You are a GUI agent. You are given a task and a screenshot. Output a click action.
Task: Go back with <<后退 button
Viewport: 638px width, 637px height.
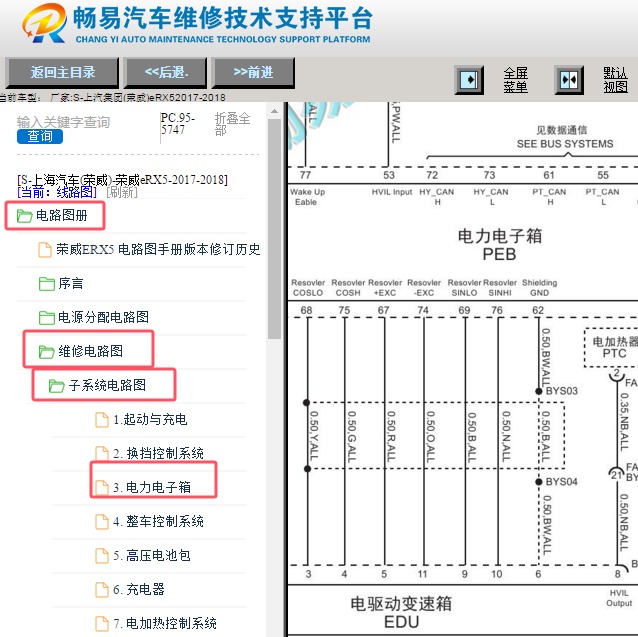pyautogui.click(x=166, y=73)
